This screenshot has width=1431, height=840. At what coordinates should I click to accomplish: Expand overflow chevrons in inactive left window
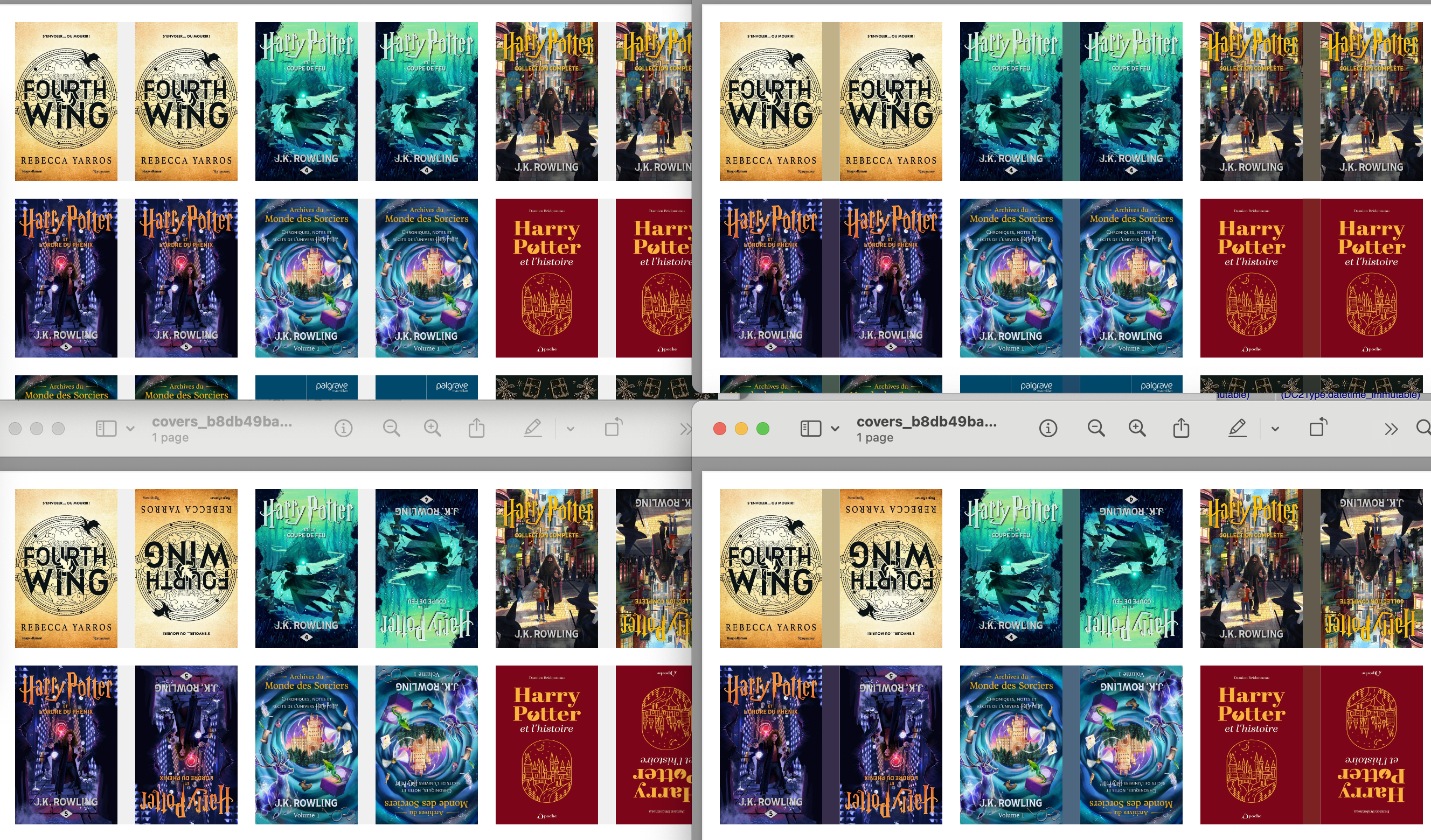click(x=685, y=429)
